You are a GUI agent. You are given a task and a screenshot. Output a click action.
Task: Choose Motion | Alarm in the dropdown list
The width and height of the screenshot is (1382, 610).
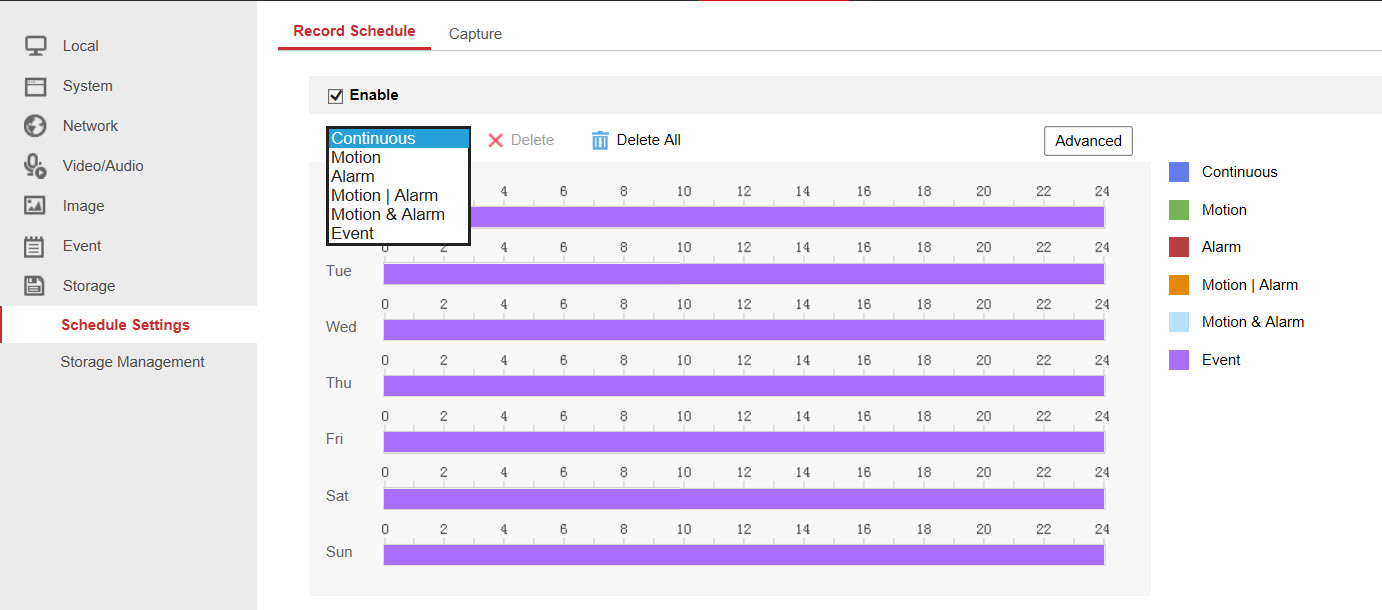(x=384, y=196)
